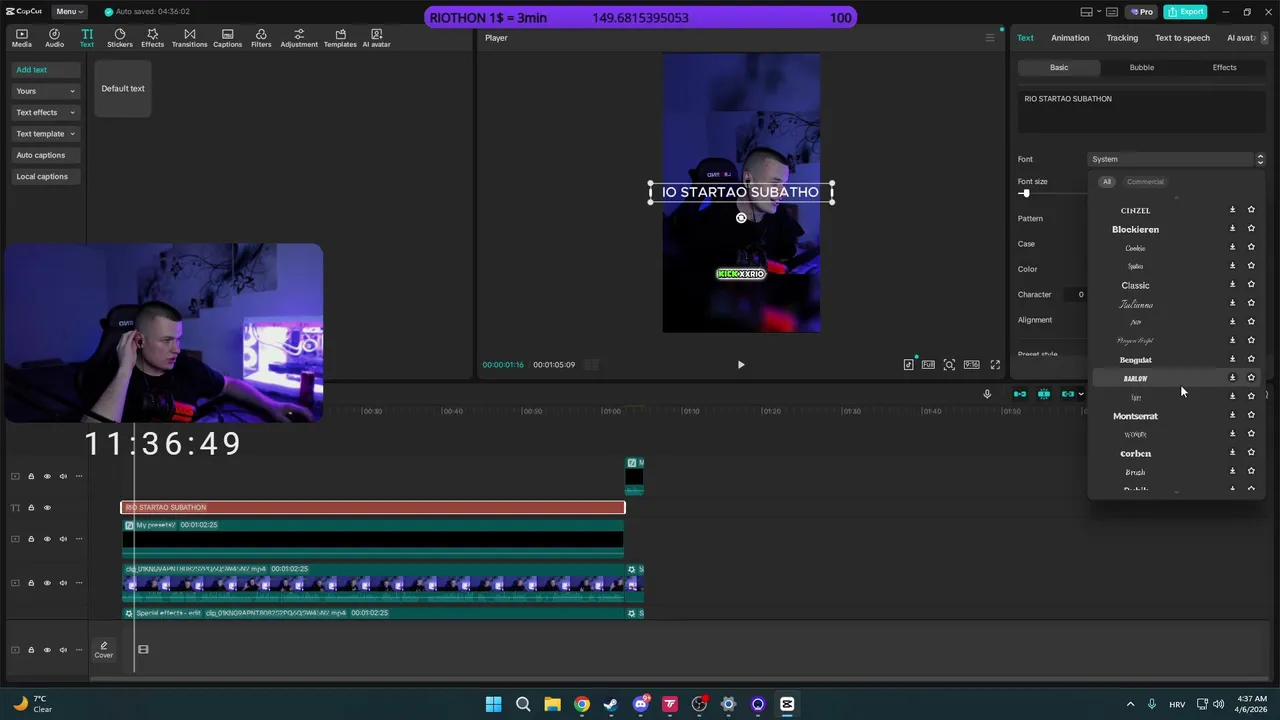Switch to the Animation tab
Image resolution: width=1280 pixels, height=720 pixels.
click(1070, 38)
